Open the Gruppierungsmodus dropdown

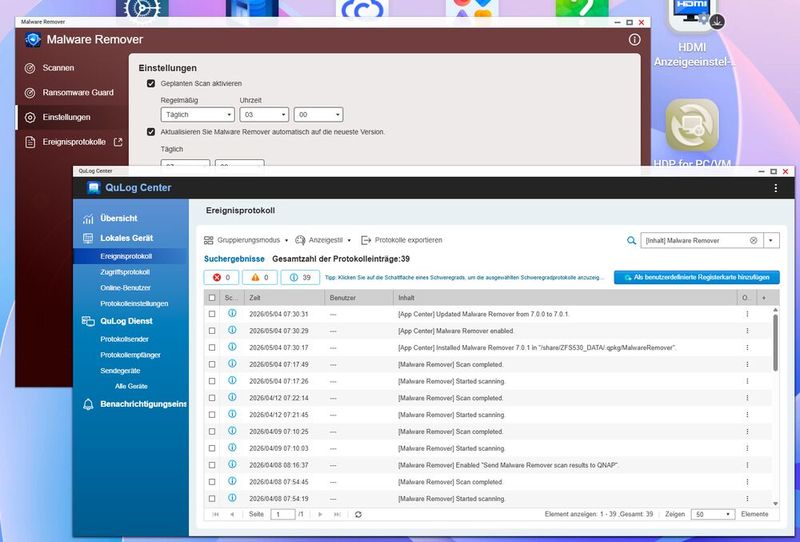pyautogui.click(x=246, y=240)
